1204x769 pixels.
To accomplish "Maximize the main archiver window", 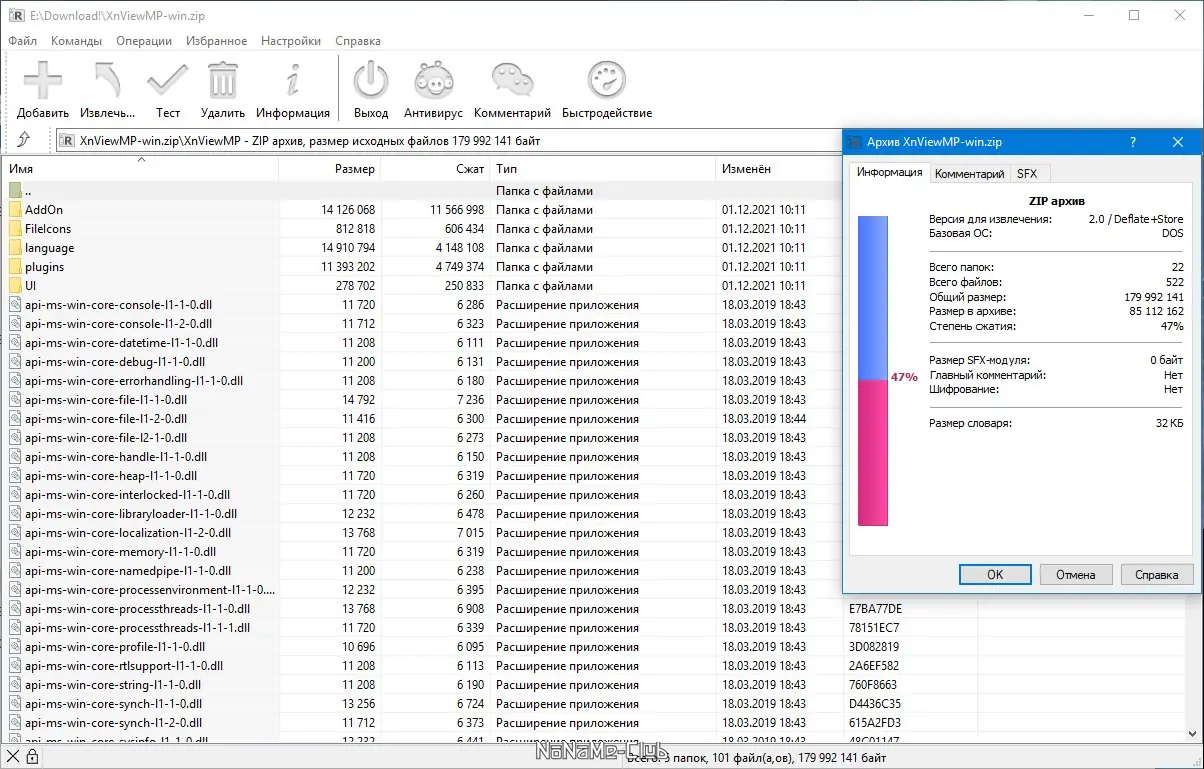I will coord(1134,15).
